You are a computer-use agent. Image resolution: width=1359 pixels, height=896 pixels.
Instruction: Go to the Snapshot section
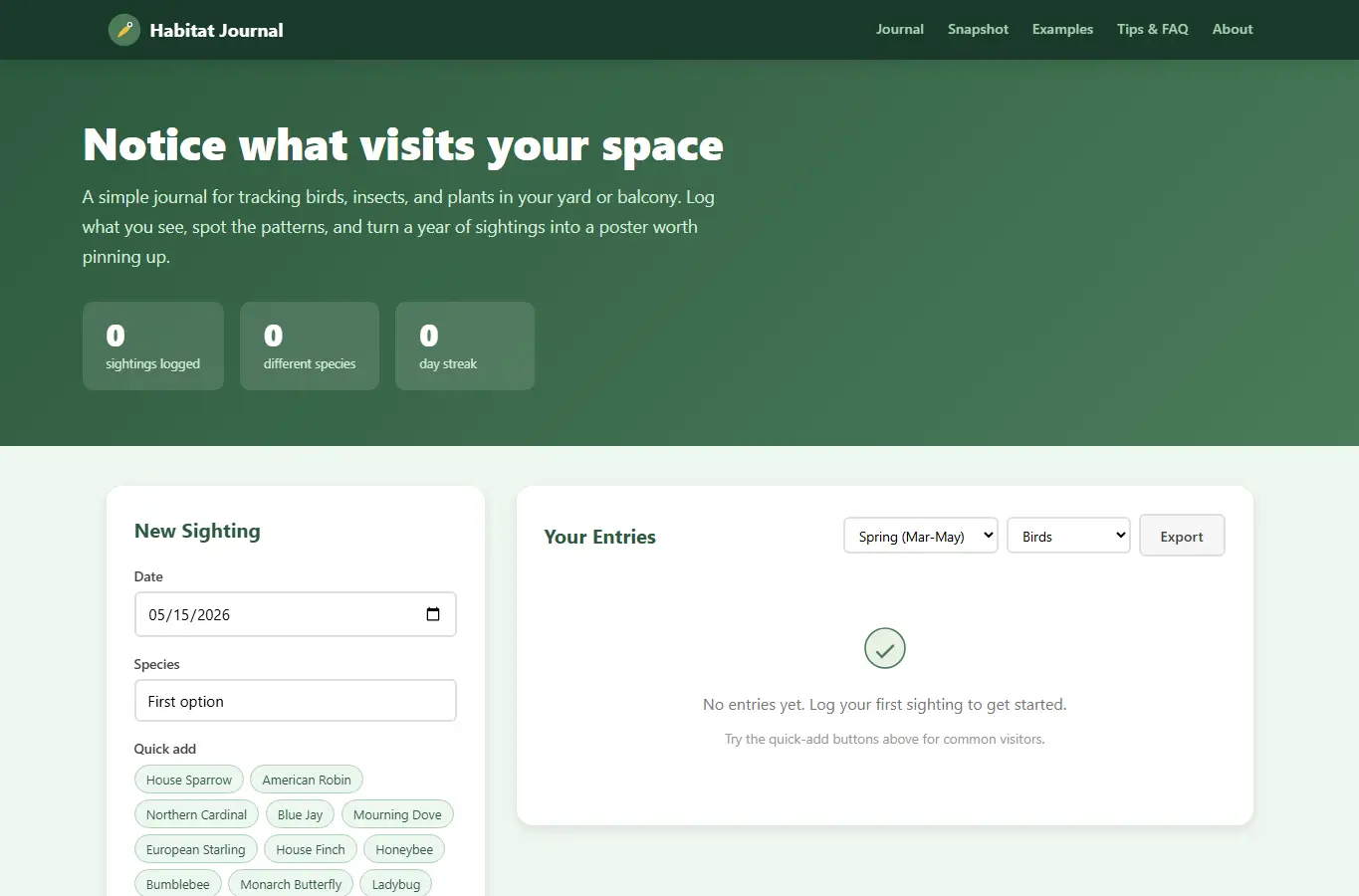coord(978,29)
